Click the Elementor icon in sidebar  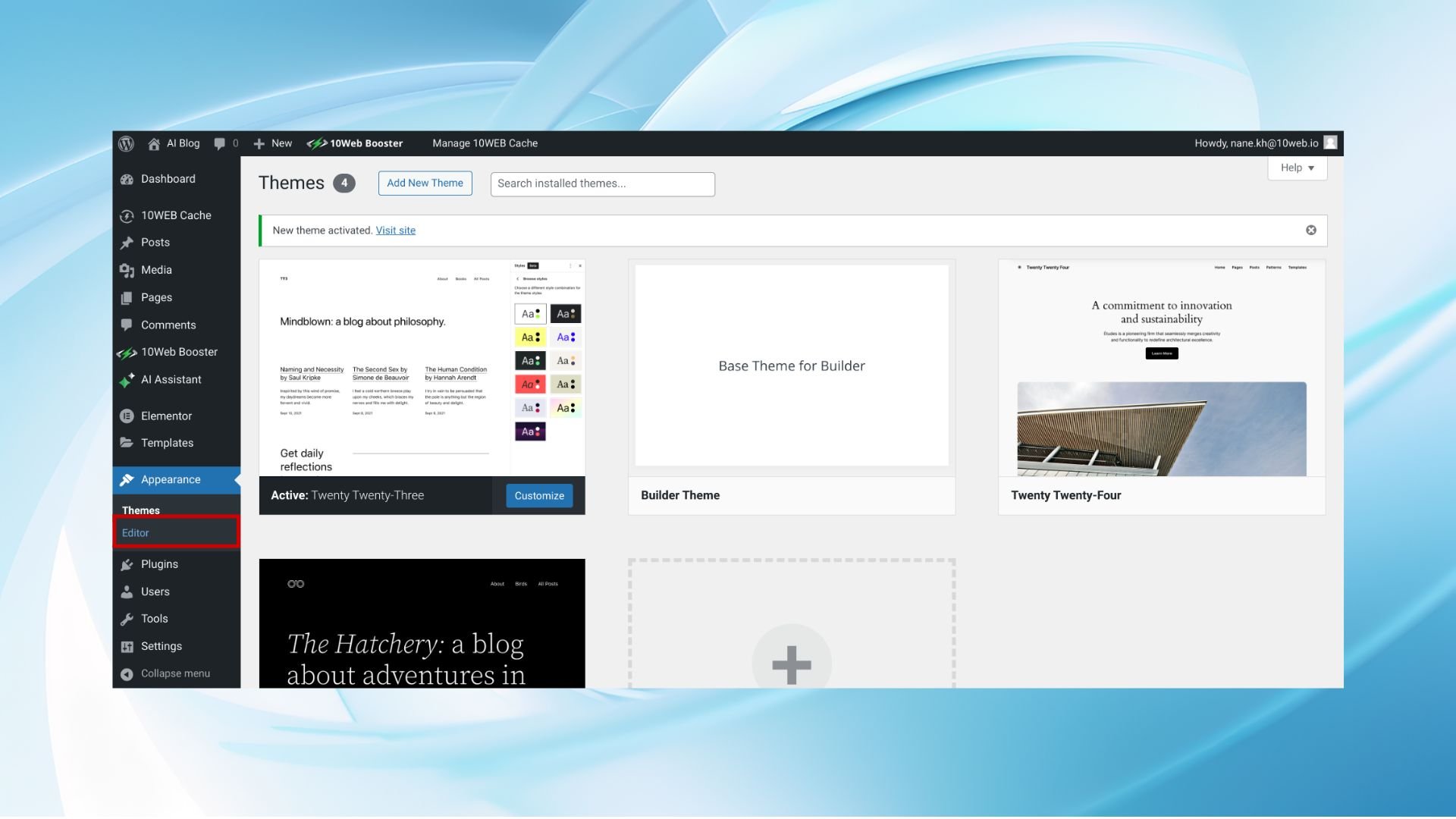pos(127,416)
